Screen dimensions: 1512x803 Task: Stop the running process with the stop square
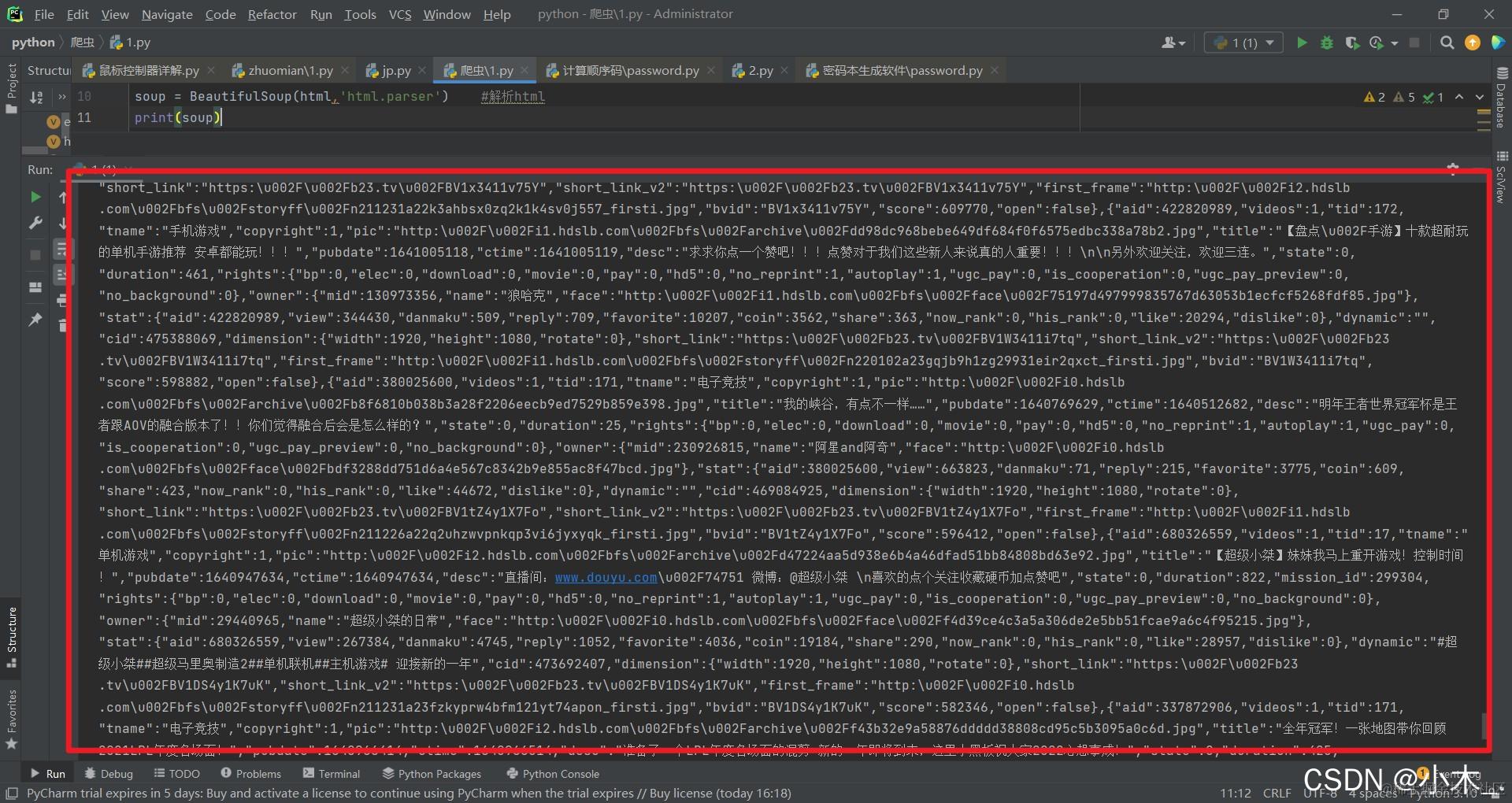pos(1415,43)
